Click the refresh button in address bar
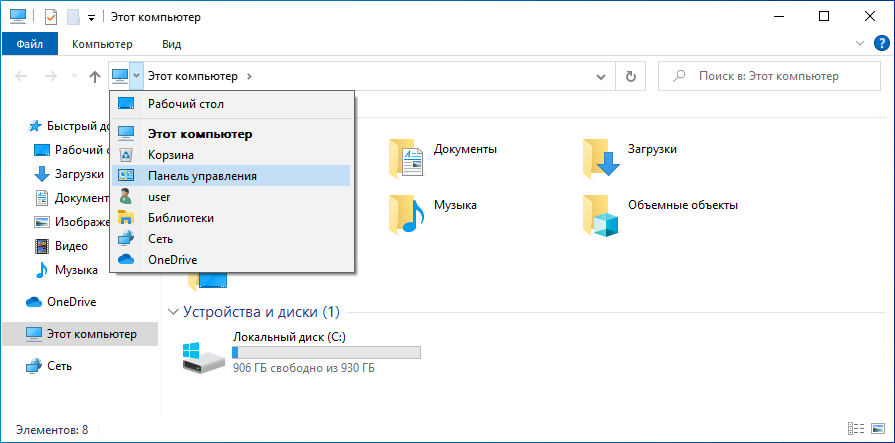Image resolution: width=895 pixels, height=443 pixels. 630,76
